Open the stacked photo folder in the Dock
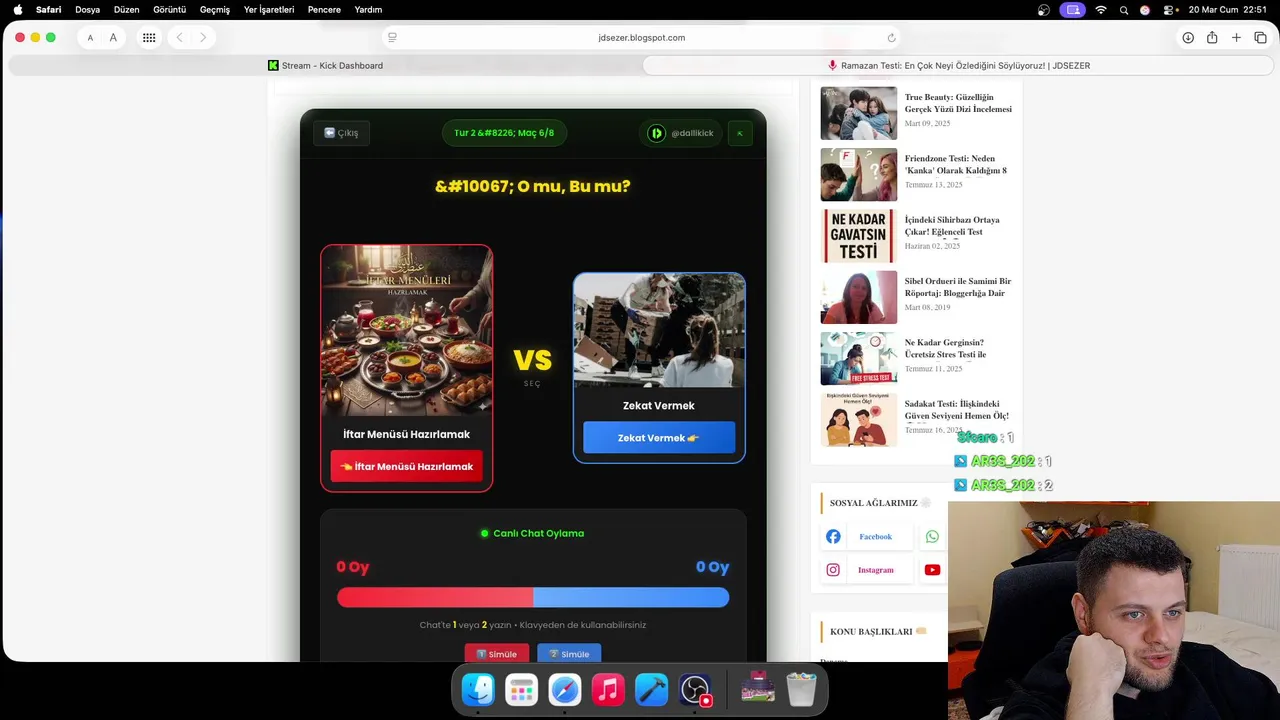 tap(758, 688)
